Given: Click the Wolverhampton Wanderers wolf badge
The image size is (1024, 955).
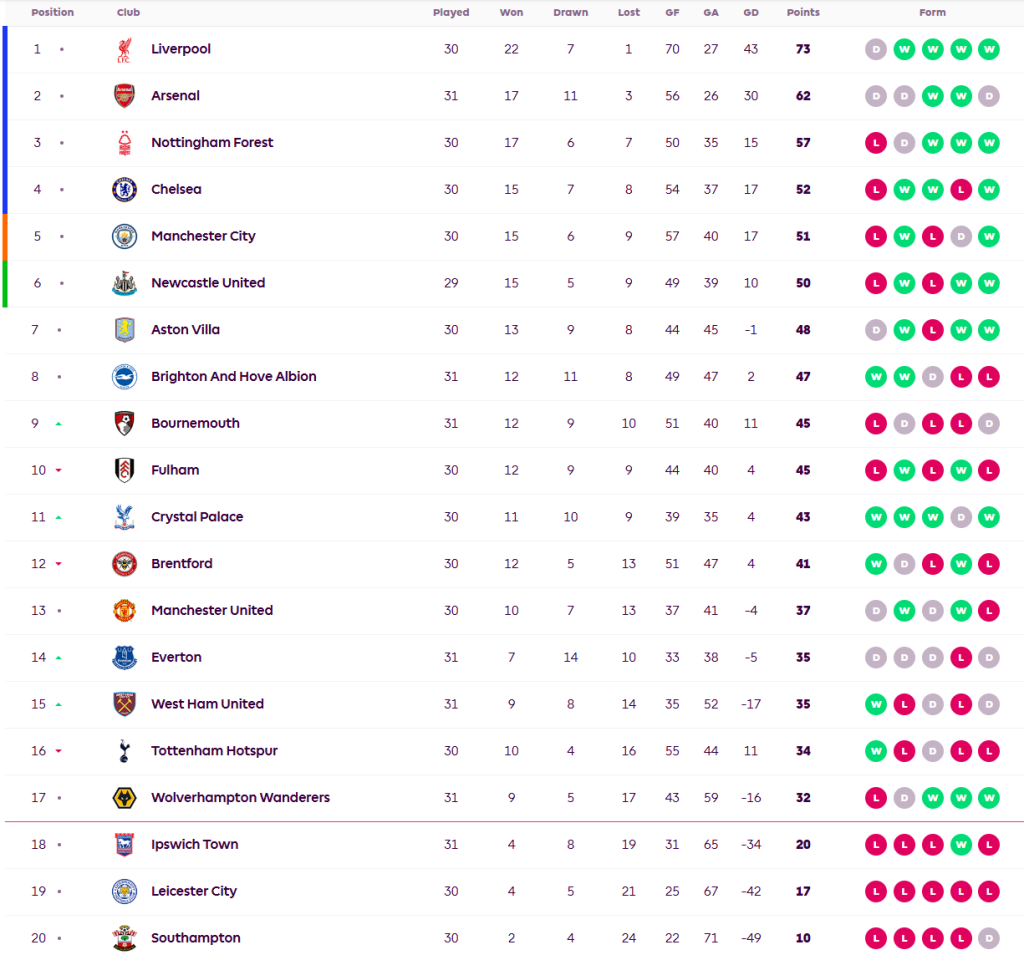Looking at the screenshot, I should pos(124,798).
